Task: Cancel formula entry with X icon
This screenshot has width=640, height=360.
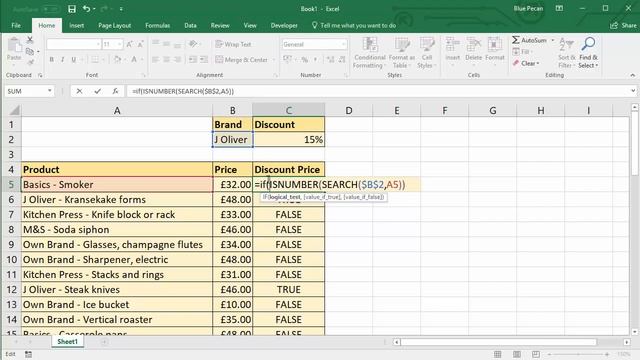Action: click(x=79, y=91)
